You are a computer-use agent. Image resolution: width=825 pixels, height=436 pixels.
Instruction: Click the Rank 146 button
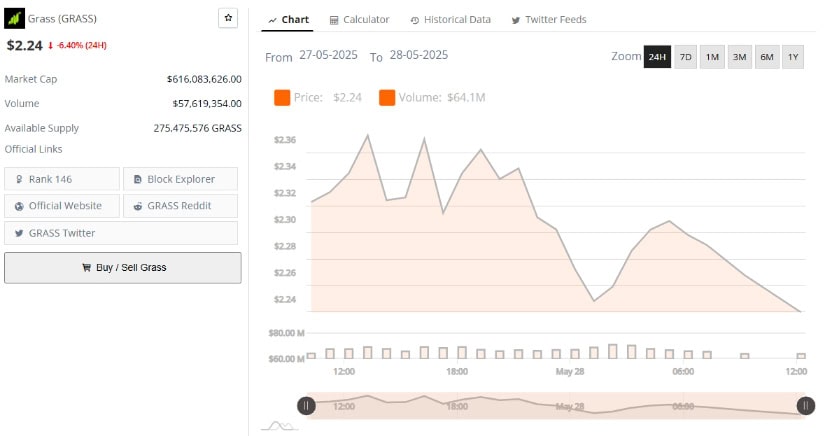[62, 179]
